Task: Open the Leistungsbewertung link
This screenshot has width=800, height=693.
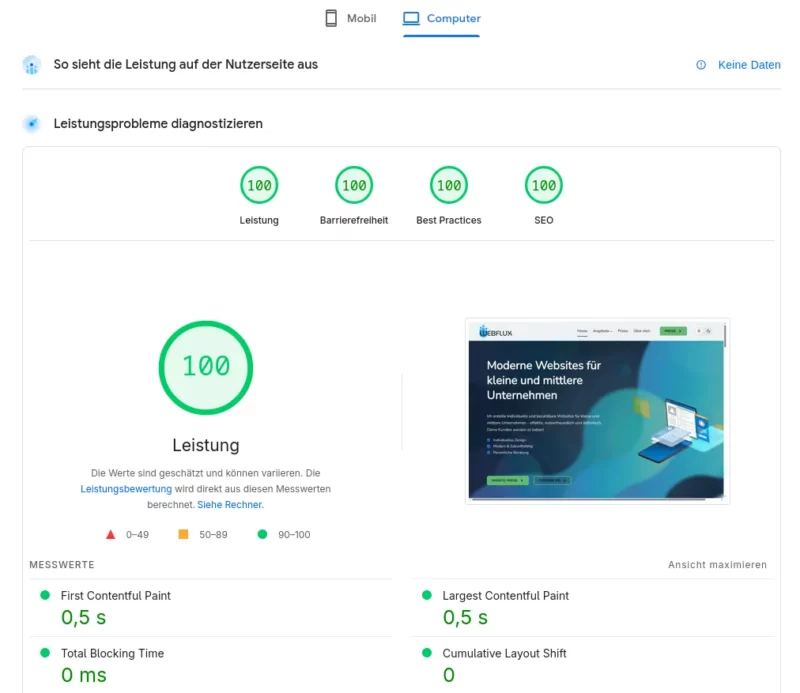Action: coord(126,489)
